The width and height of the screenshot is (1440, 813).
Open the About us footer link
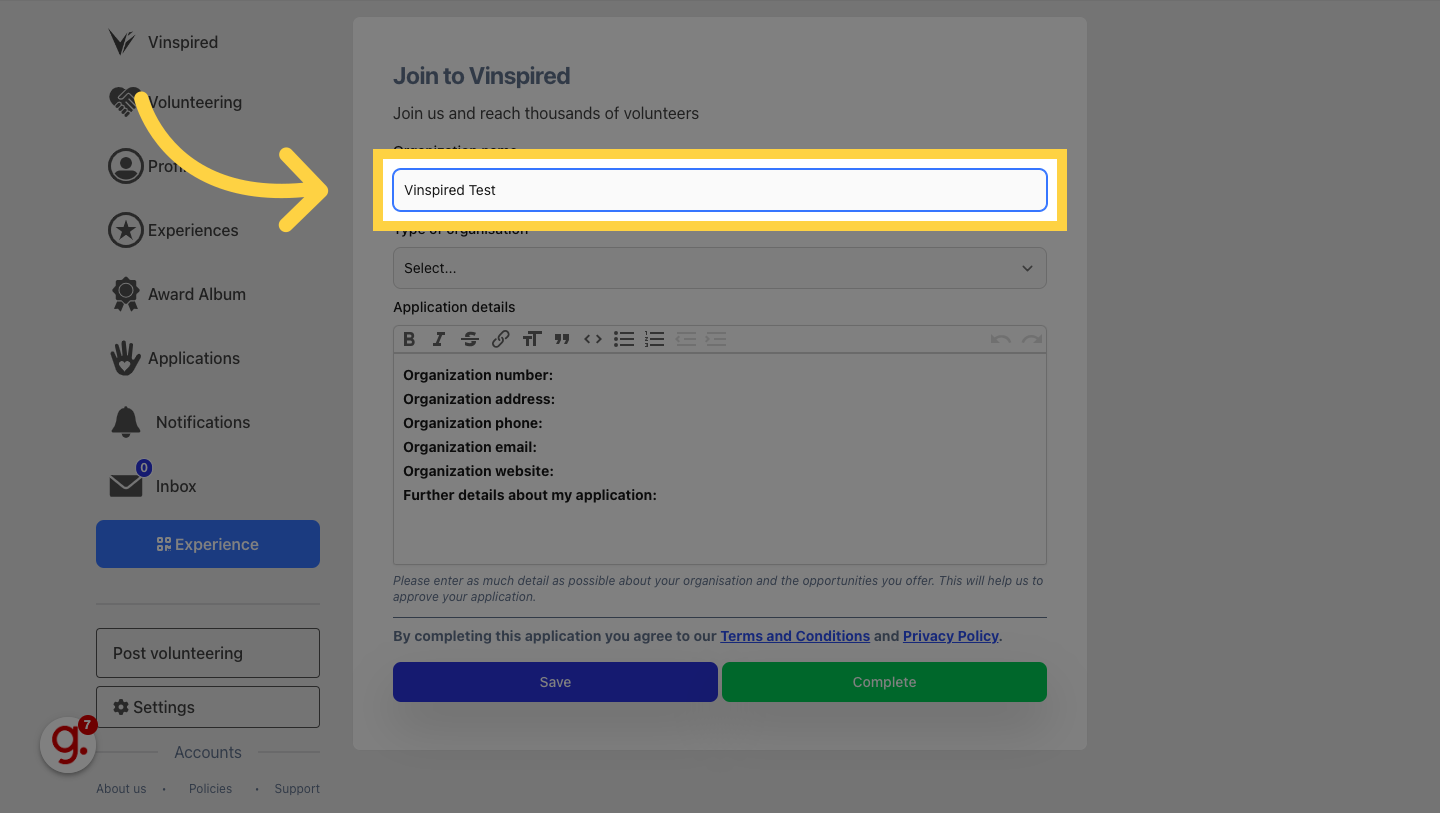click(121, 789)
